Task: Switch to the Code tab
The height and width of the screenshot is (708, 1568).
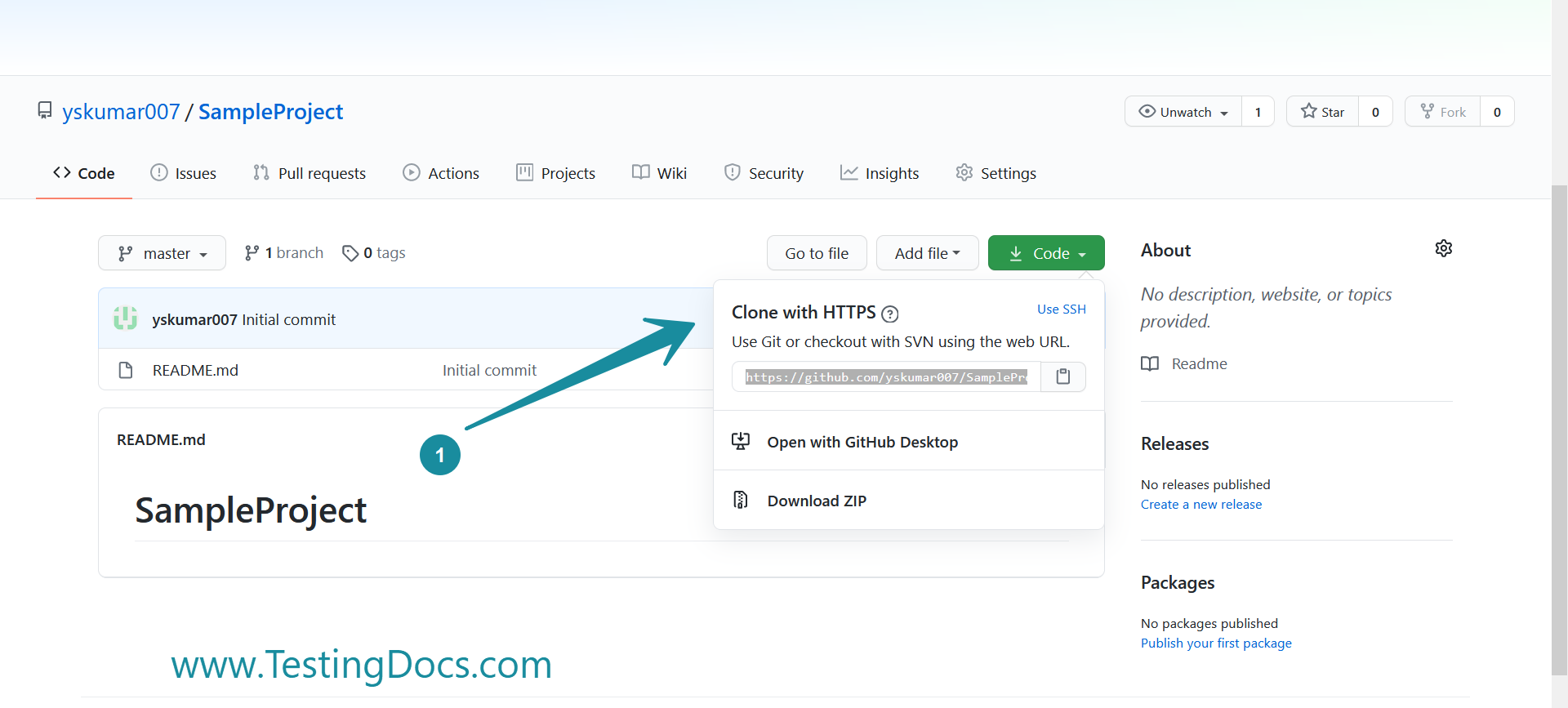Action: click(x=84, y=173)
